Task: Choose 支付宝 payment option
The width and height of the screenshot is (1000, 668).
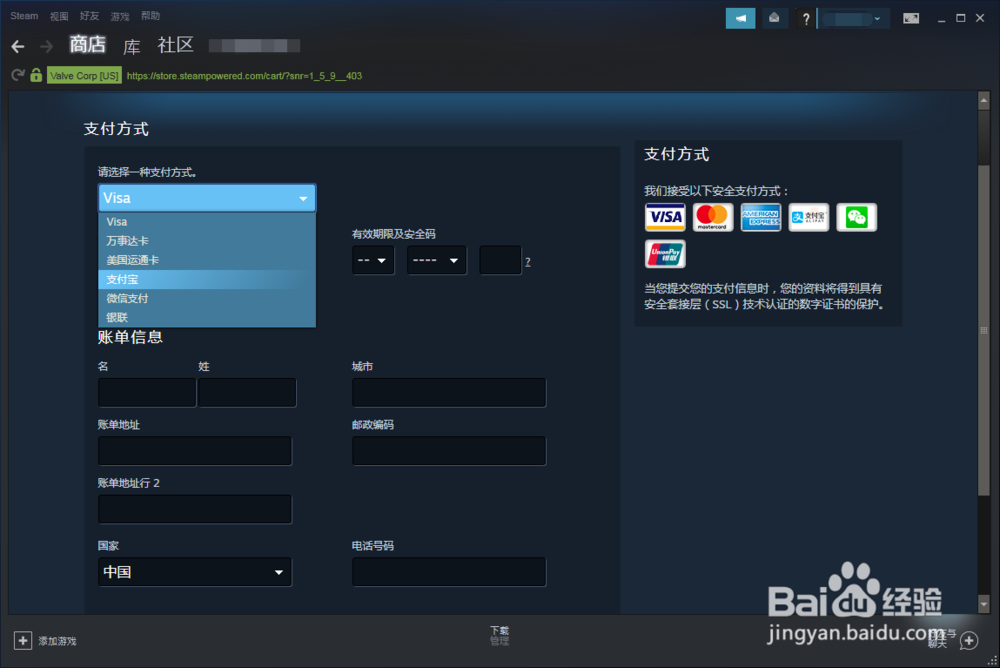Action: click(x=207, y=279)
